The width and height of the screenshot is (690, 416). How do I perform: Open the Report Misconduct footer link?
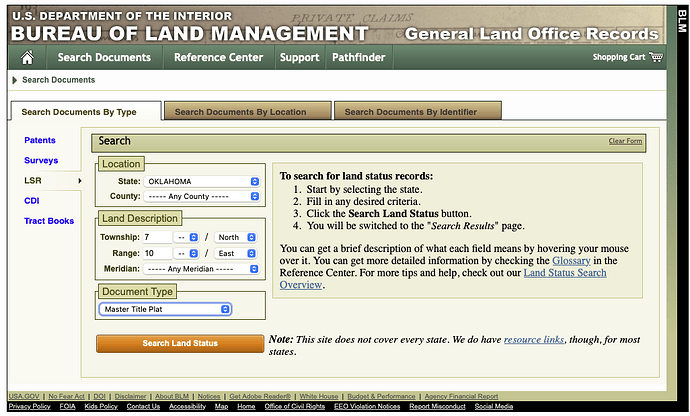437,407
